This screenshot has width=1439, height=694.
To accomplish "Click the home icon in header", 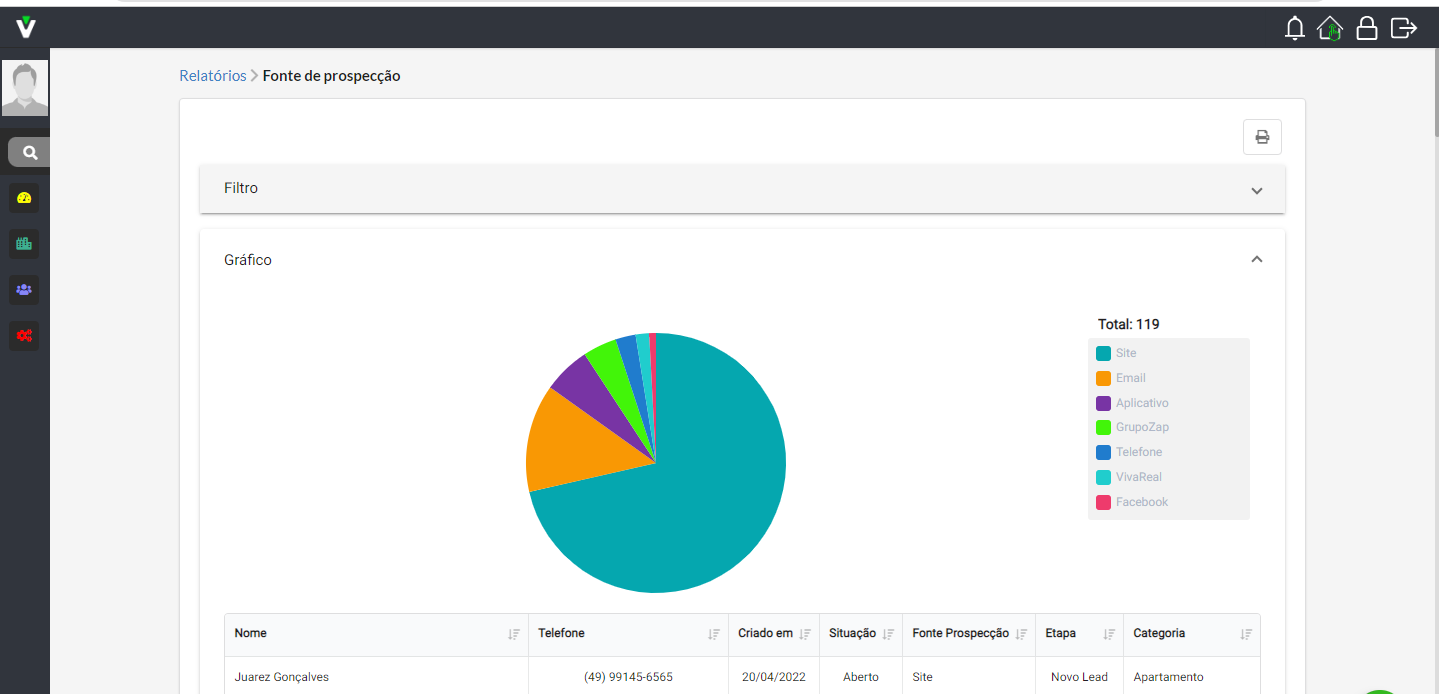I will pos(1330,28).
